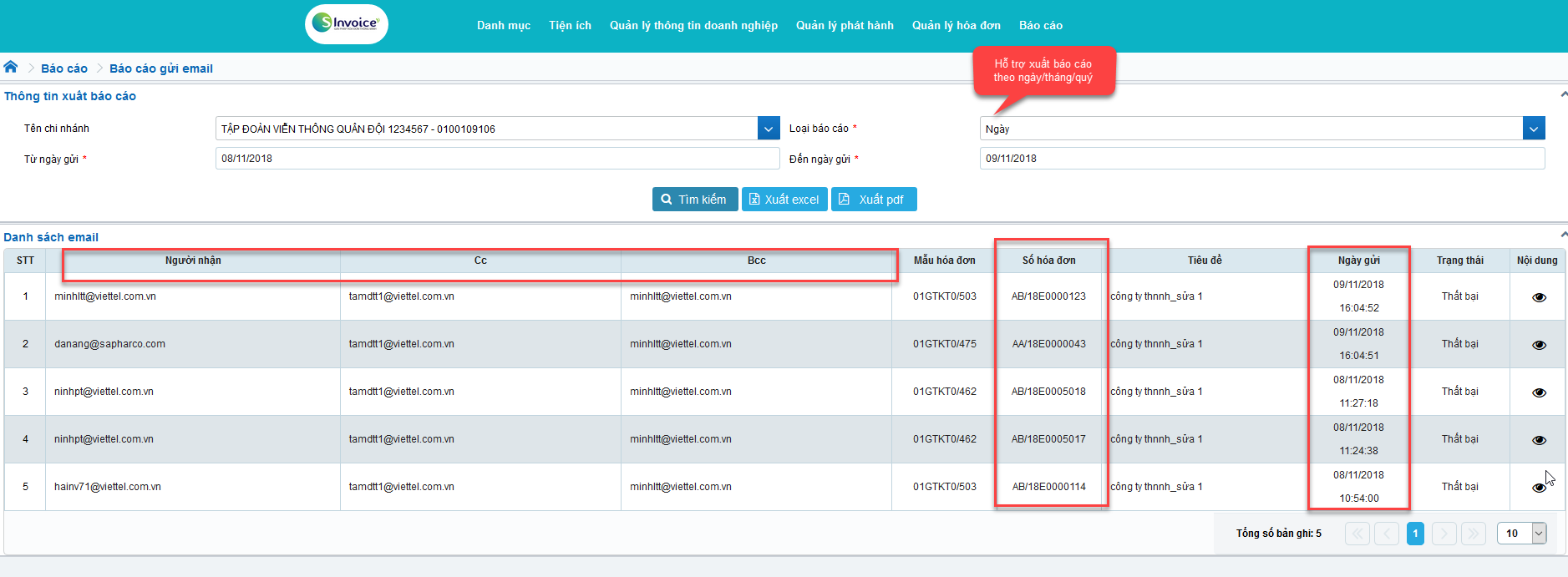The height and width of the screenshot is (577, 1568).
Task: Open eye icon for row 4 email
Action: [1539, 440]
